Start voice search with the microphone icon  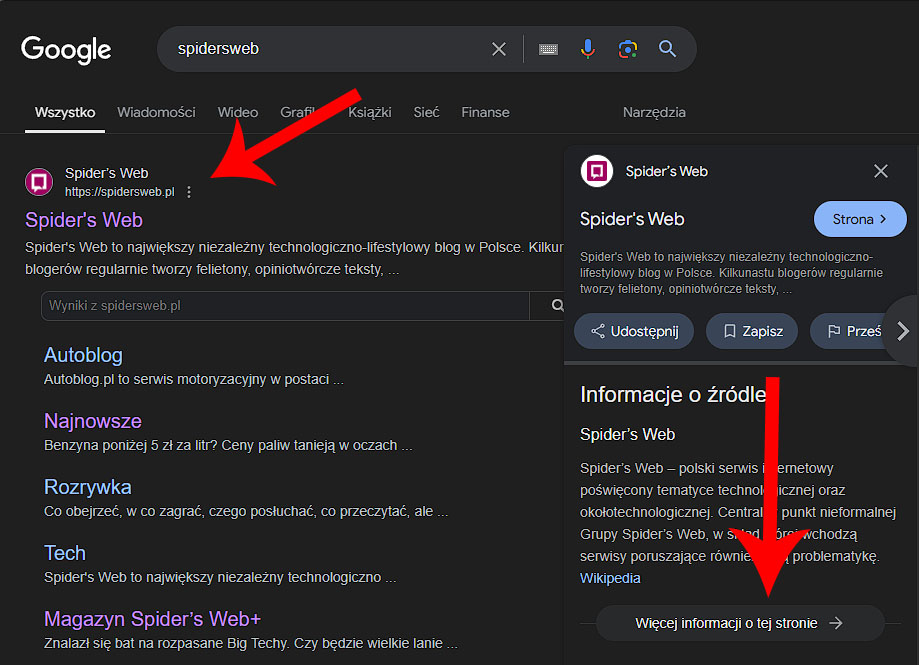tap(587, 49)
